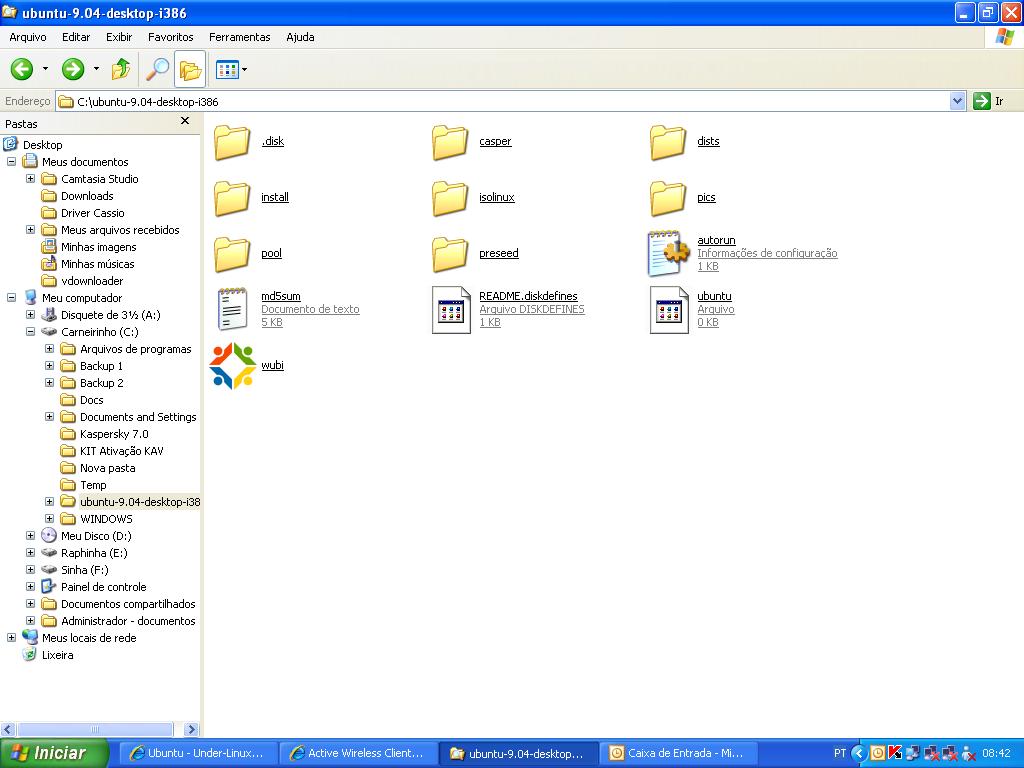Click folder tree scroll left arrow
1024x768 pixels.
click(x=8, y=729)
